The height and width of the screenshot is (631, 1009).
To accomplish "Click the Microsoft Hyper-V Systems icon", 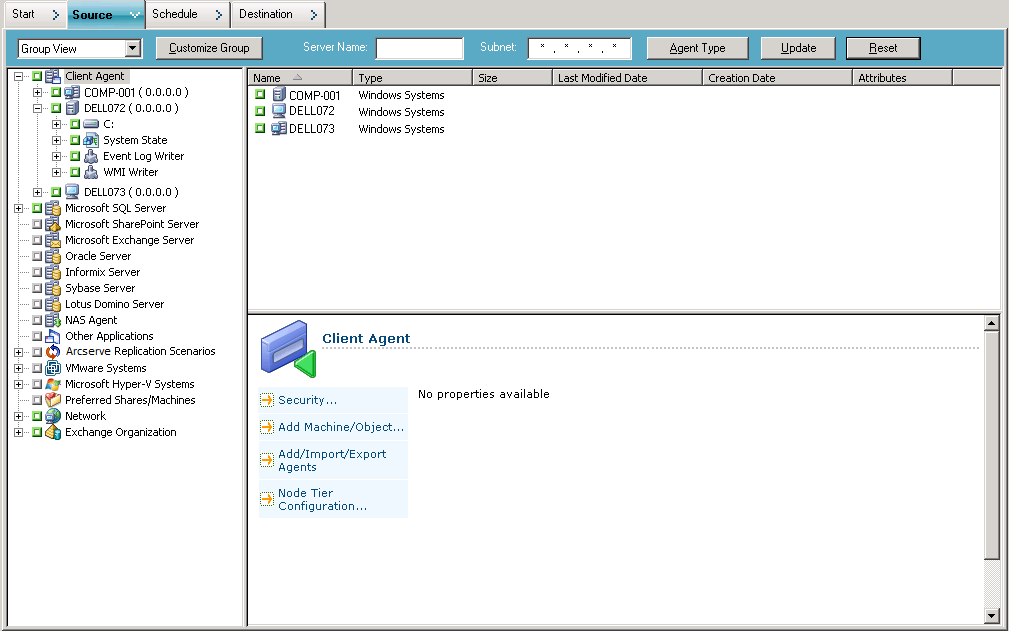I will [x=53, y=384].
